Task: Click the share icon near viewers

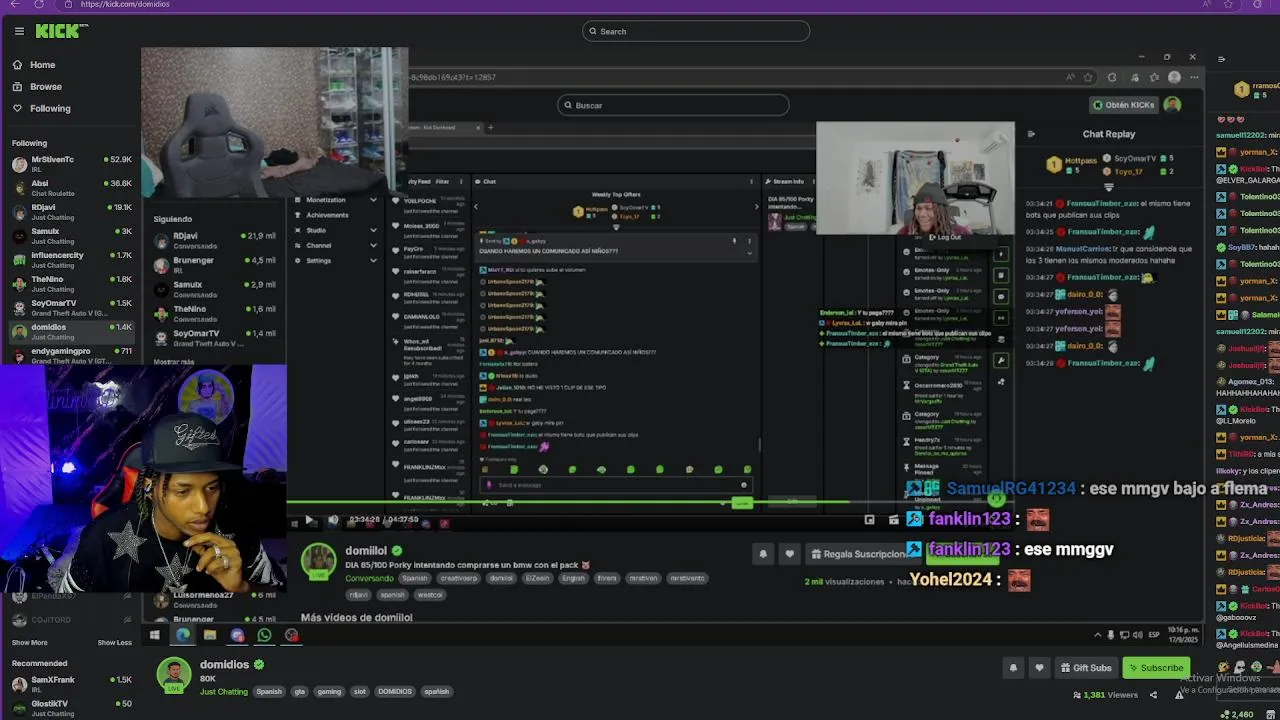Action: point(1153,695)
